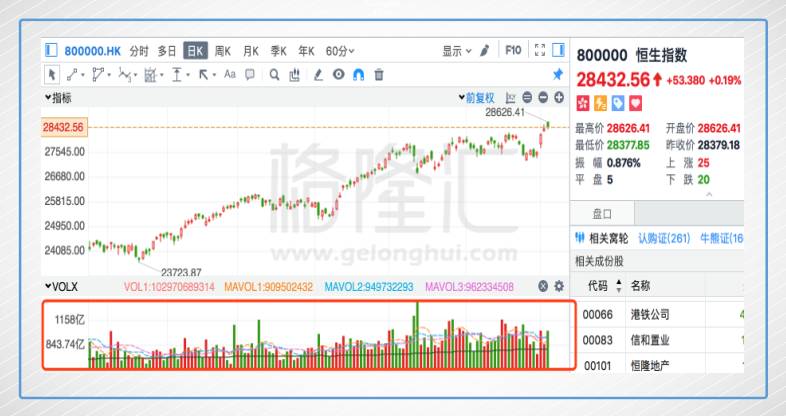The height and width of the screenshot is (416, 786).
Task: Enter fullscreen chart mode
Action: coord(540,50)
